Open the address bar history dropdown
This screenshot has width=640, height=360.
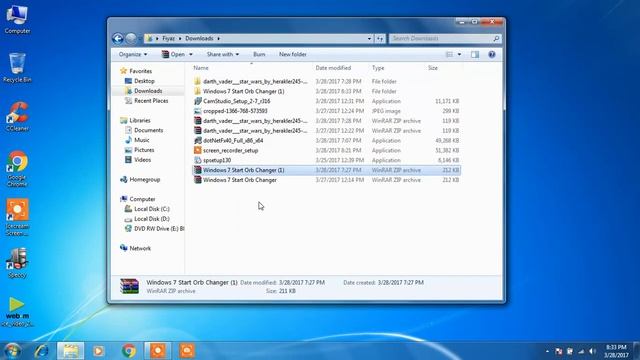click(369, 38)
